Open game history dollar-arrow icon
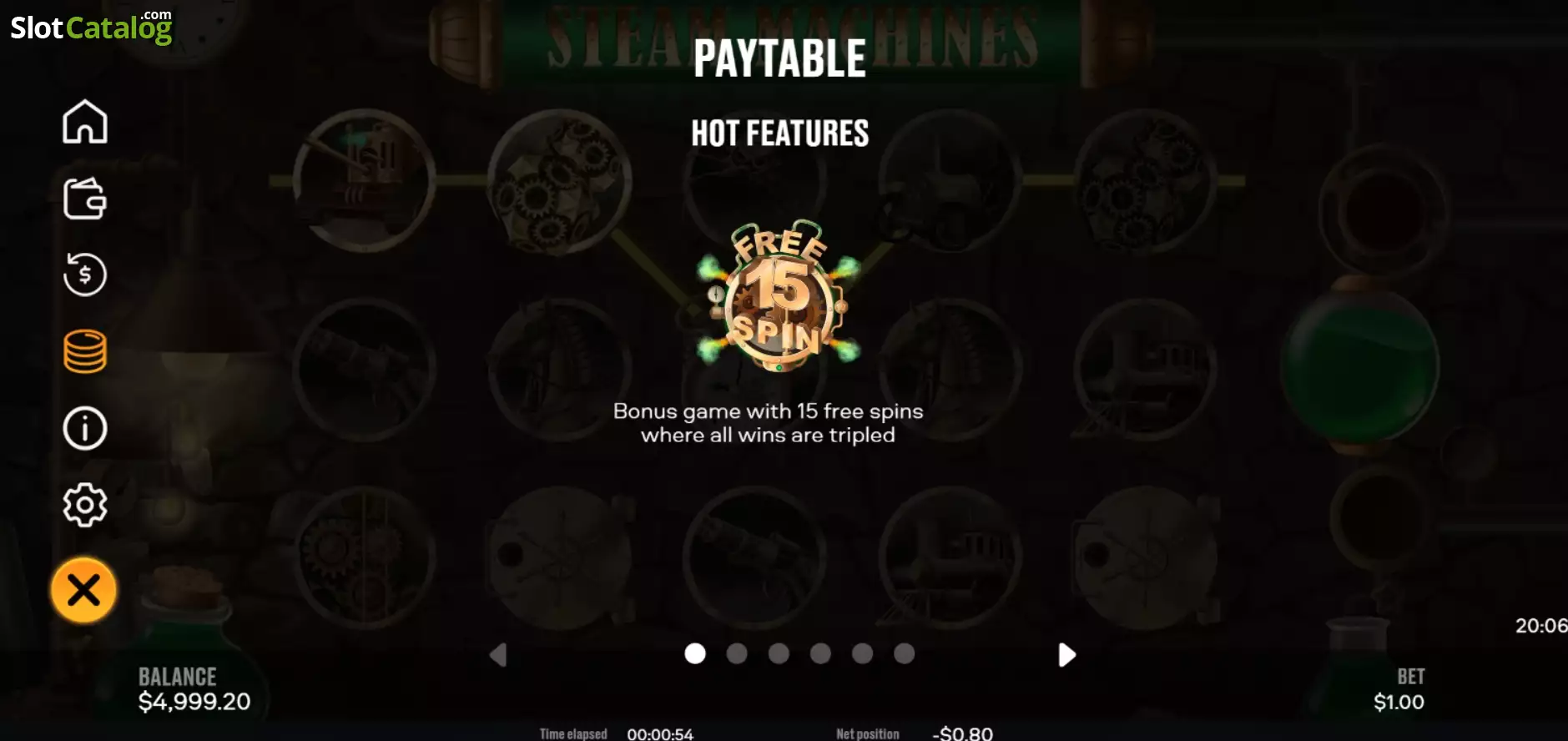This screenshot has width=1568, height=741. coord(85,275)
